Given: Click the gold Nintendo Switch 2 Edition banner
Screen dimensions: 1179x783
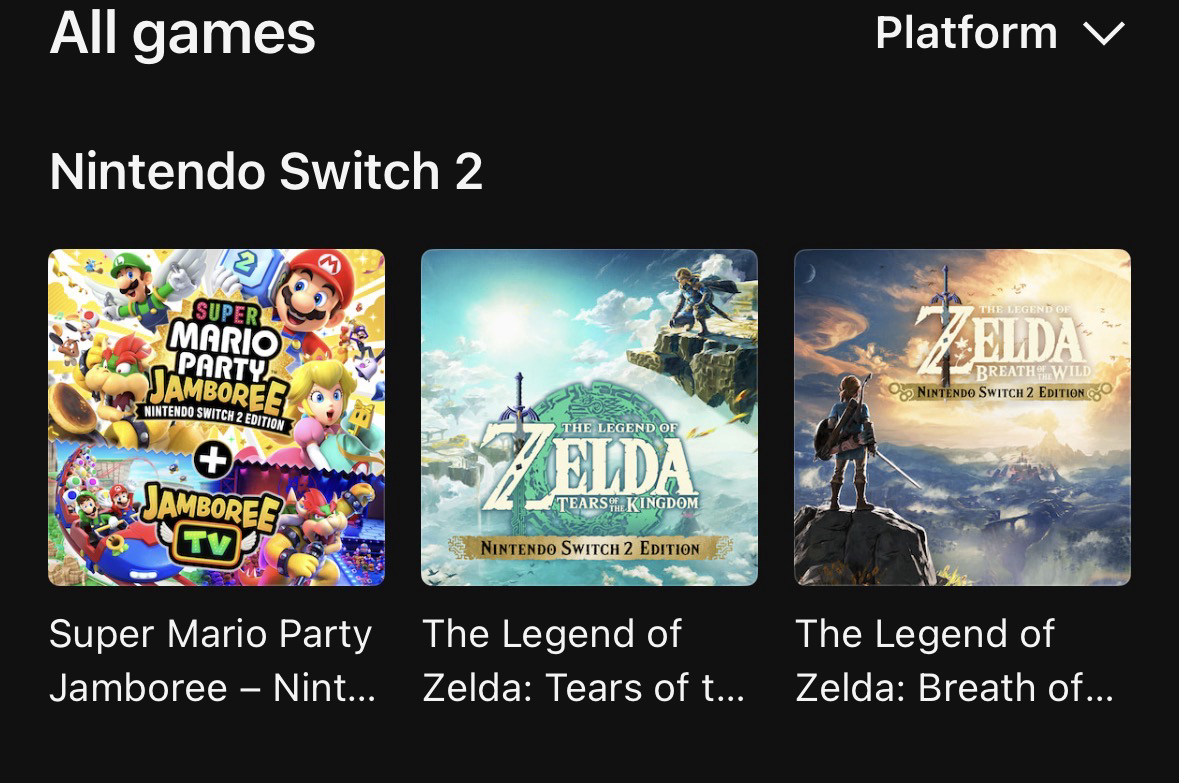Looking at the screenshot, I should 589,547.
